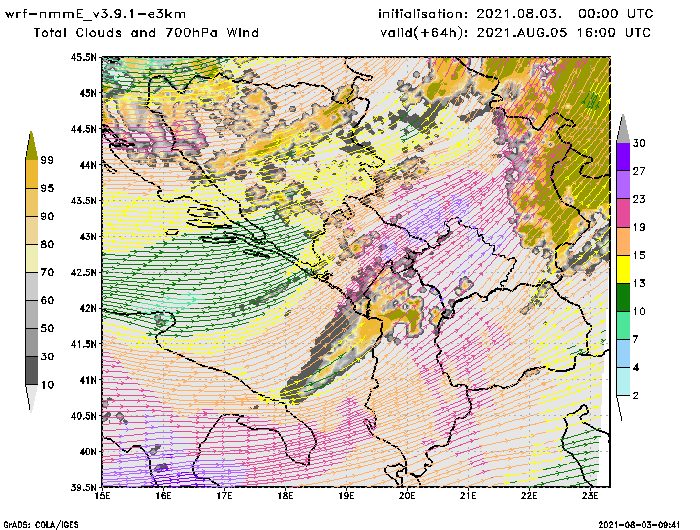Pick the light purple wind swatch between 23 and 27
Image resolution: width=700 pixels, height=530 pixels.
coord(623,185)
